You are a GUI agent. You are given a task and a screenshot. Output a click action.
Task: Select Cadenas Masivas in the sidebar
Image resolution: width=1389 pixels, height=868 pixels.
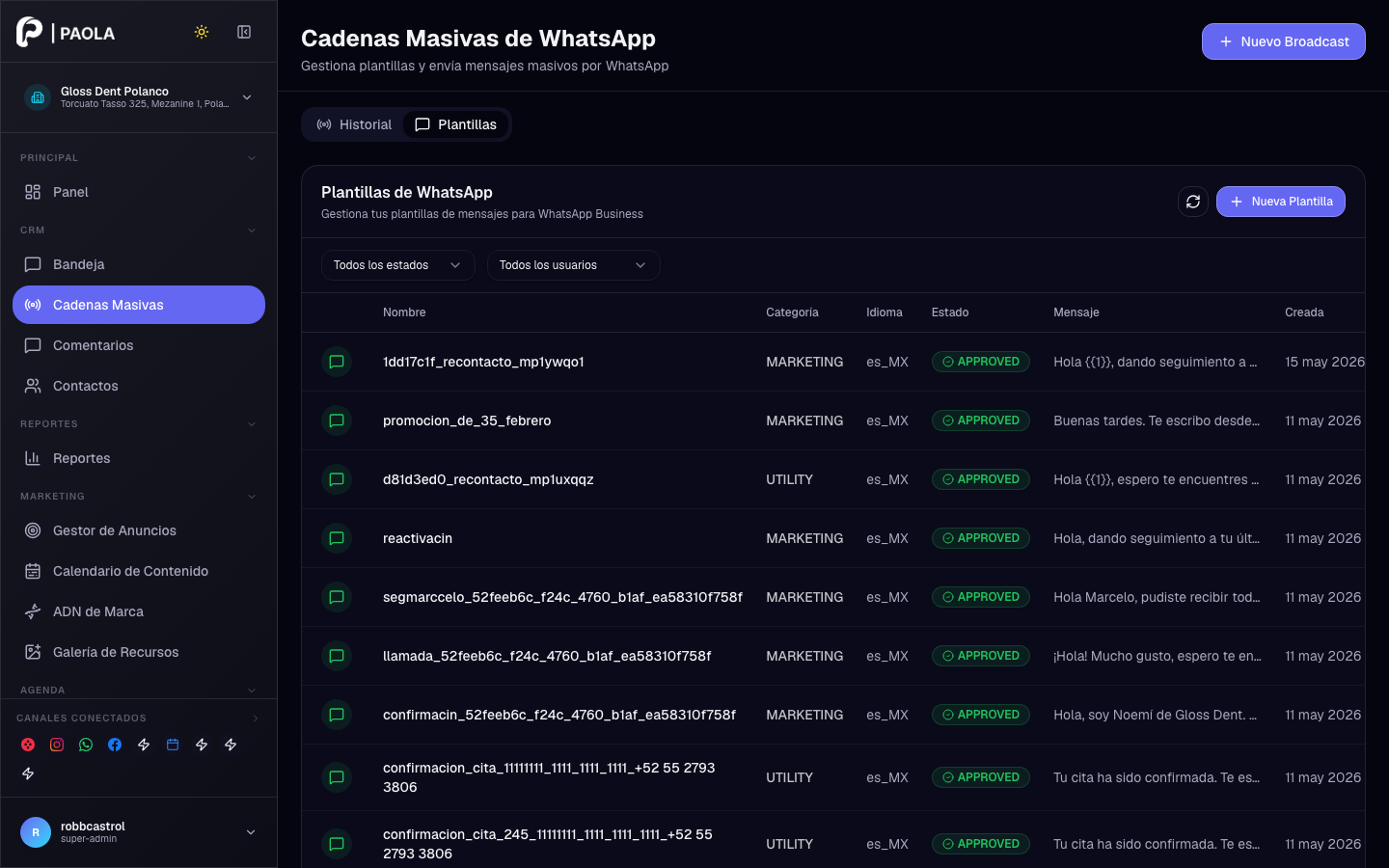[x=139, y=305]
